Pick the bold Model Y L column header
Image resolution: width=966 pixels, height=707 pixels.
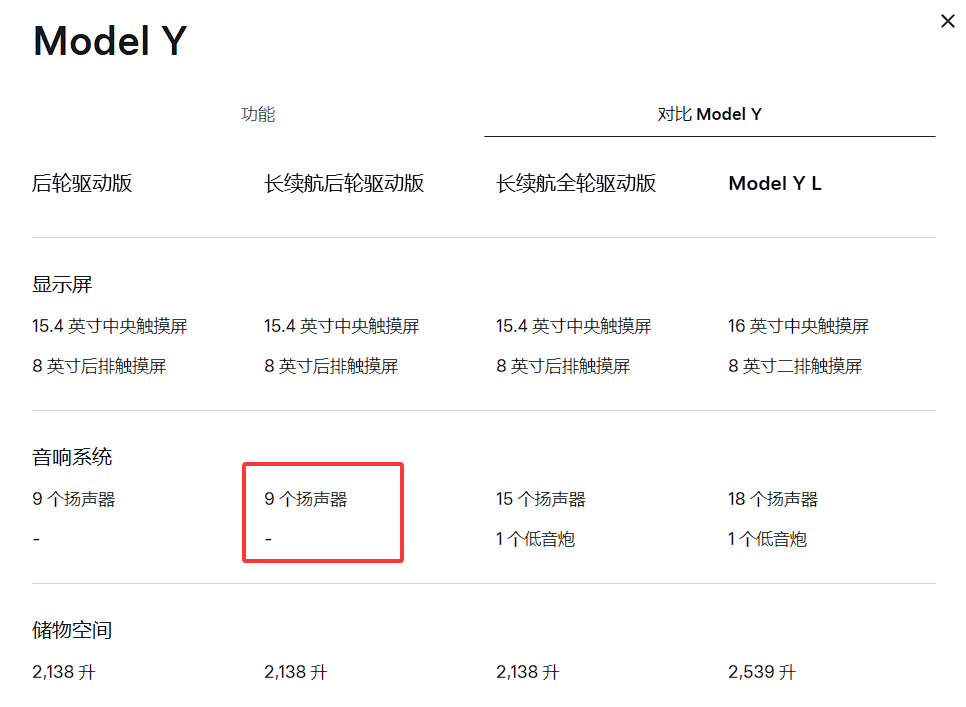(775, 183)
